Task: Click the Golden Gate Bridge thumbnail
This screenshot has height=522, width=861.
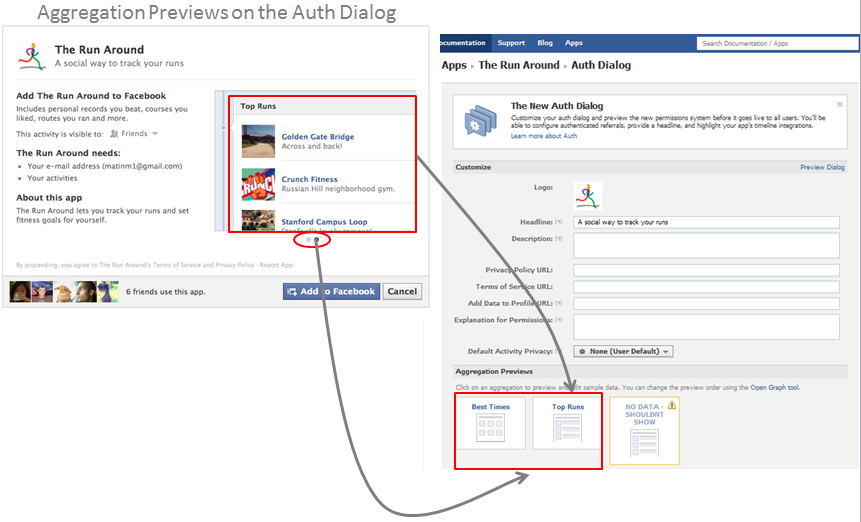Action: (258, 141)
